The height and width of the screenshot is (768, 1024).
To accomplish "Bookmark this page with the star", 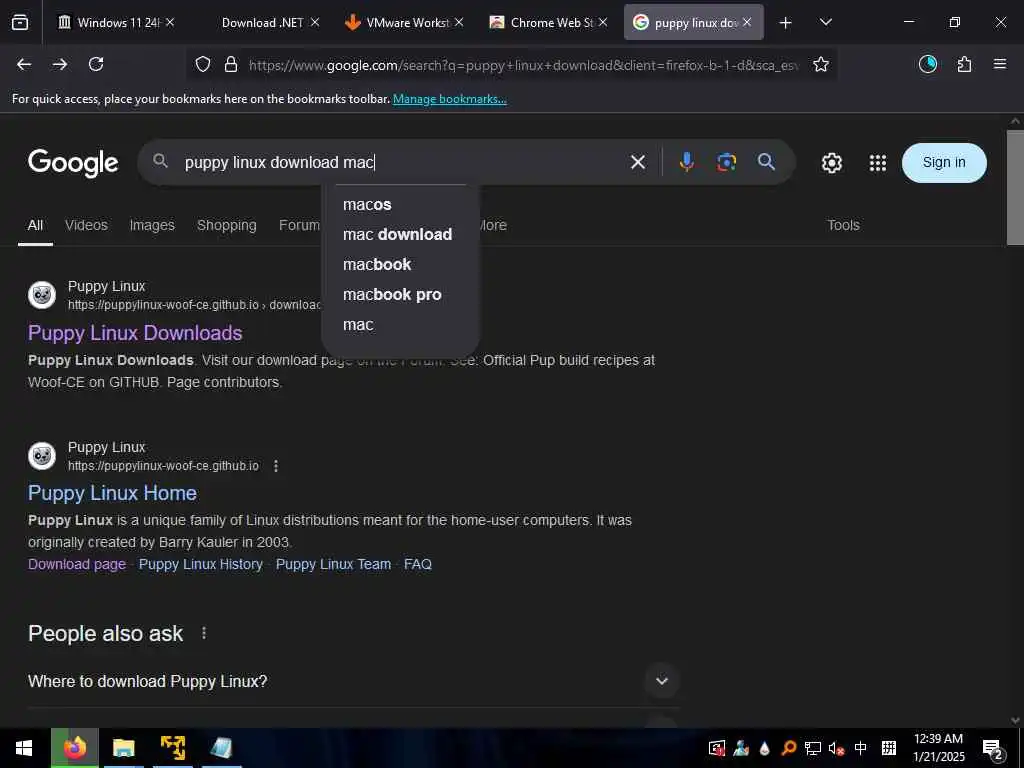I will click(x=821, y=64).
